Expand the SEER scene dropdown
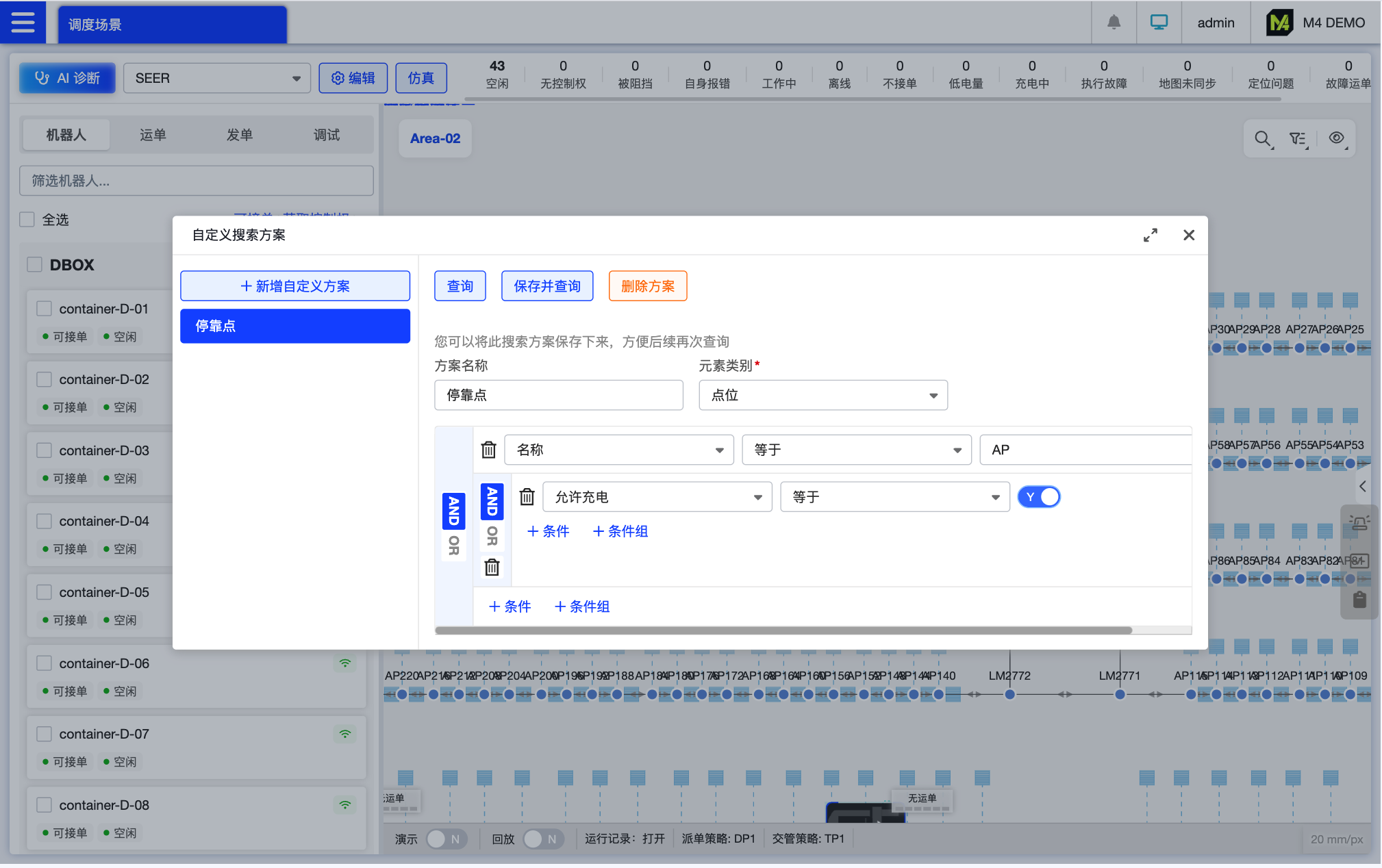The height and width of the screenshot is (868, 1382). [x=217, y=78]
